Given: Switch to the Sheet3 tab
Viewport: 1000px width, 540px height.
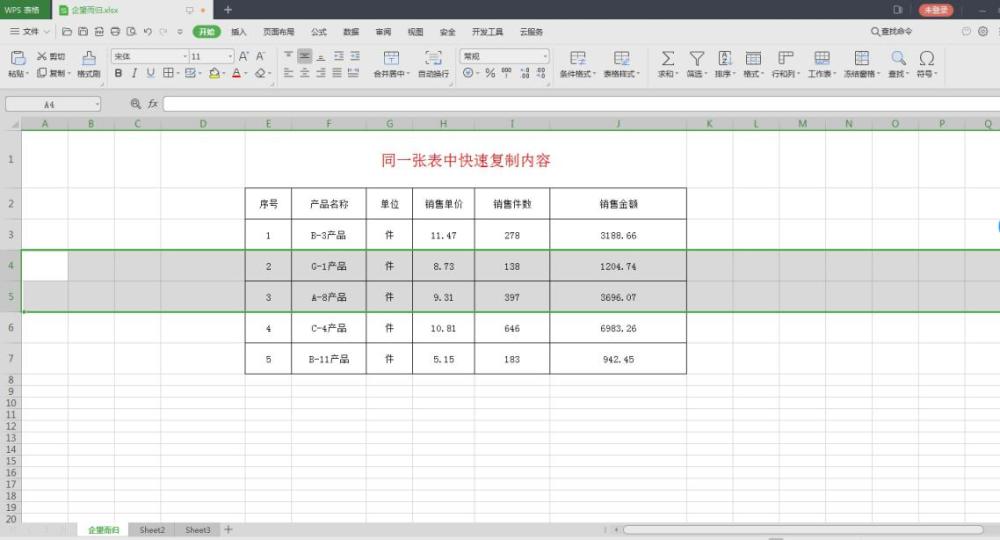Looking at the screenshot, I should [x=198, y=530].
